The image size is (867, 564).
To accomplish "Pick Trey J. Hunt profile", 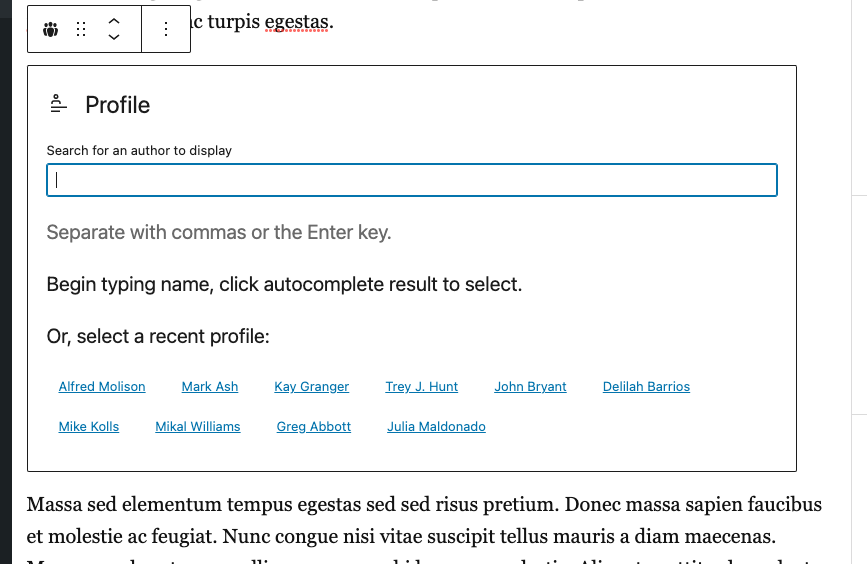I will [x=421, y=387].
